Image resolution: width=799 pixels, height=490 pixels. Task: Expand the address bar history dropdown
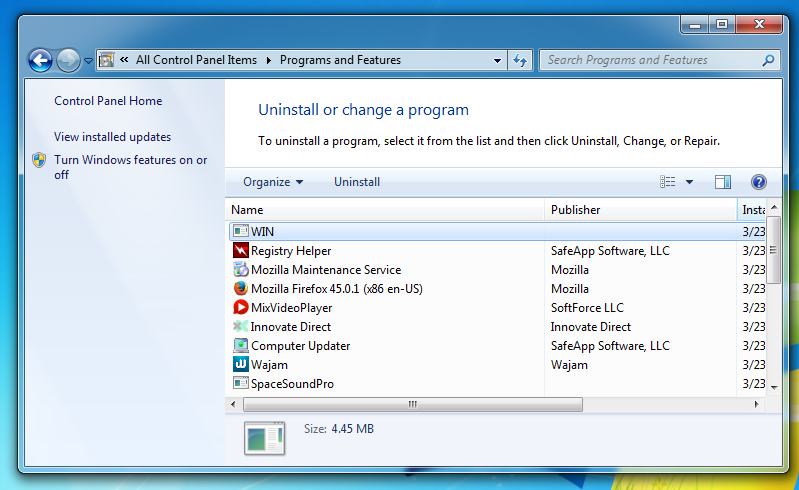(497, 61)
